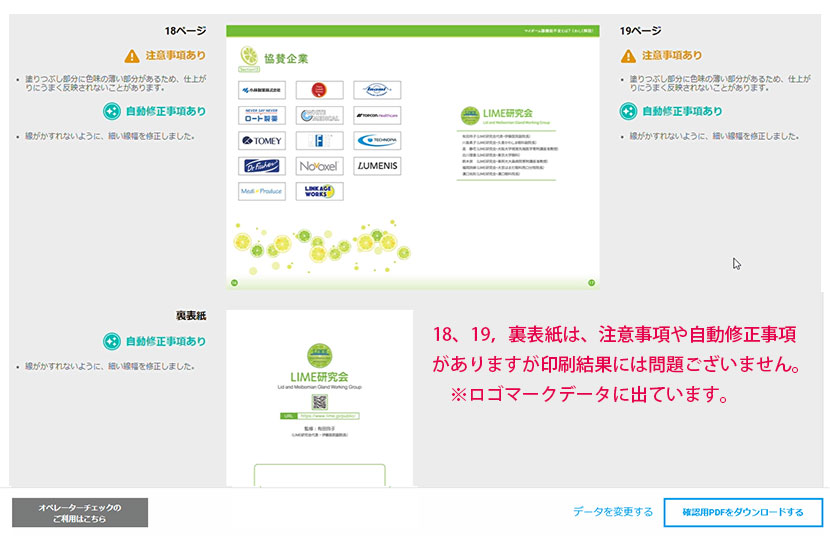Click the 18ページ warning triangle icon
The height and width of the screenshot is (540, 830).
coord(132,56)
